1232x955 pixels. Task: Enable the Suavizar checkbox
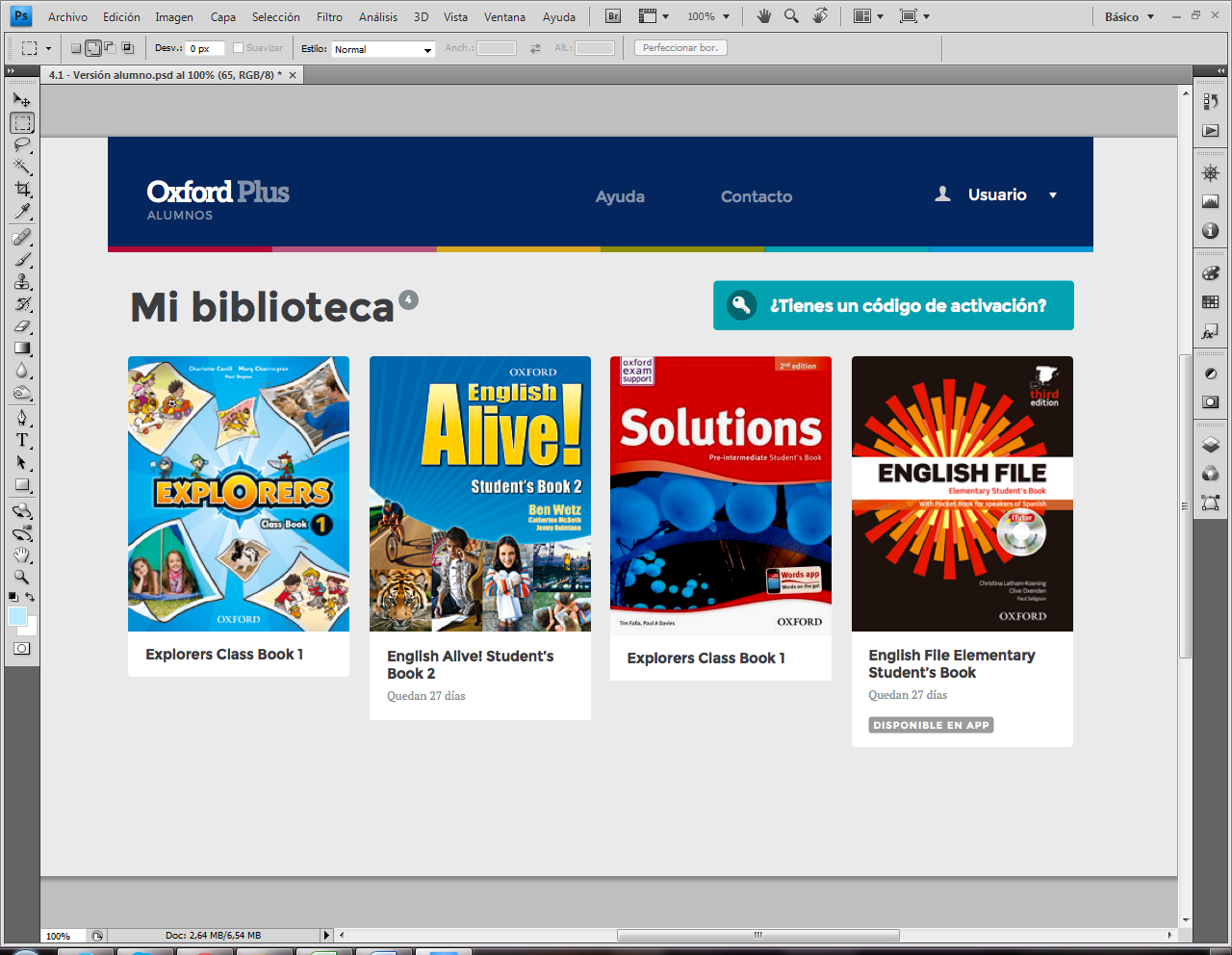pos(239,48)
